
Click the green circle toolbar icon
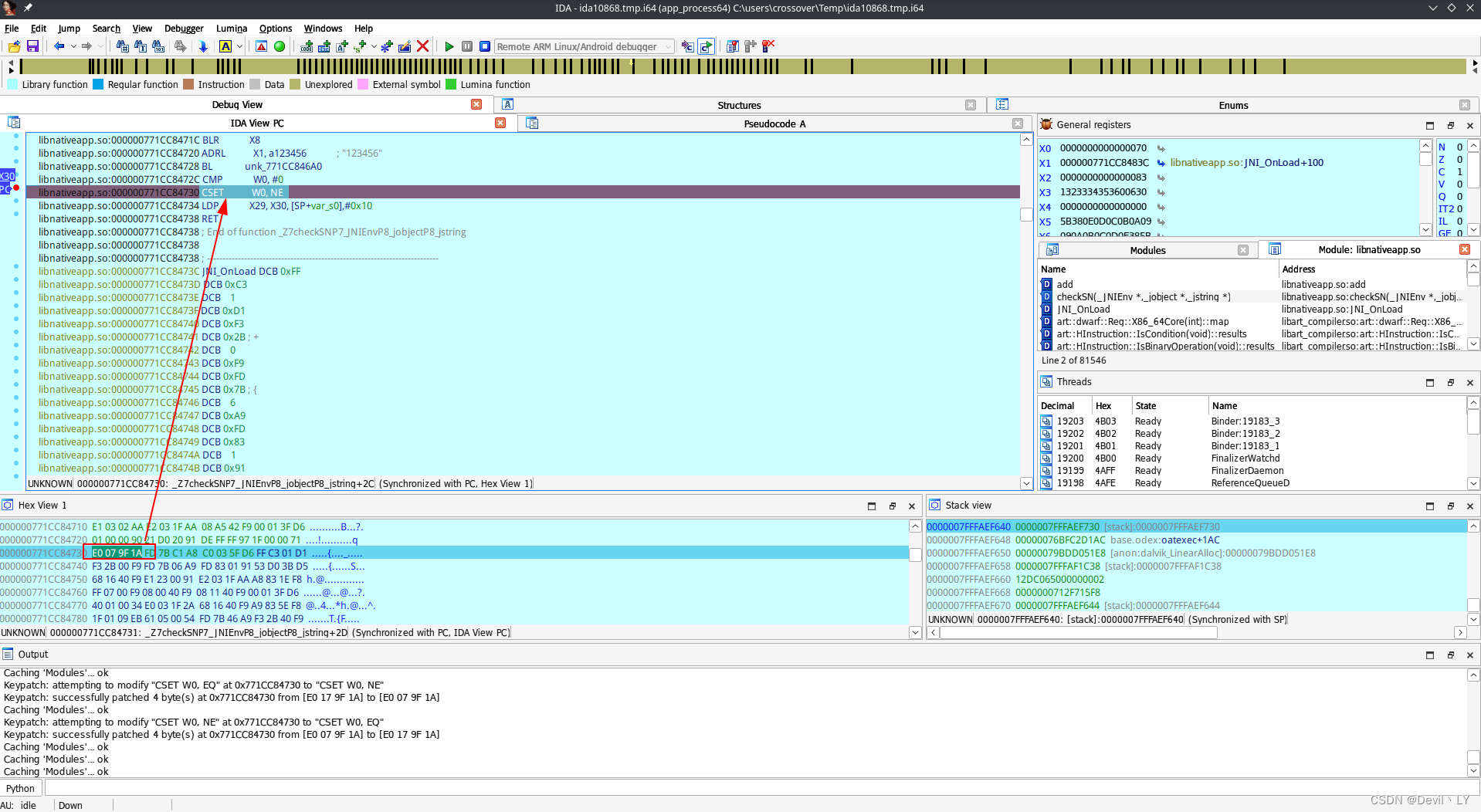click(x=280, y=46)
